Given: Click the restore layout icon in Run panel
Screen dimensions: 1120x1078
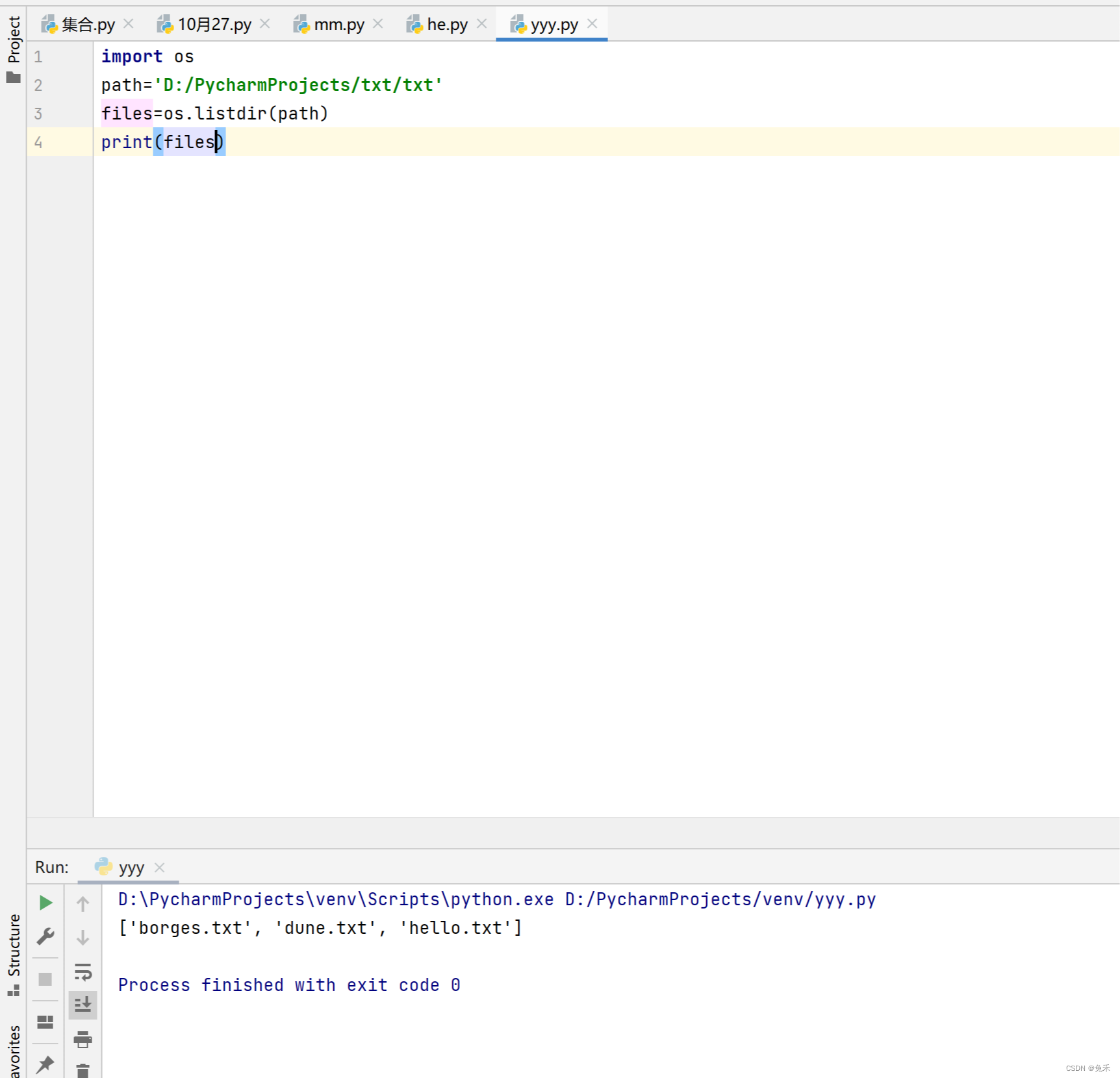Looking at the screenshot, I should 45,1022.
